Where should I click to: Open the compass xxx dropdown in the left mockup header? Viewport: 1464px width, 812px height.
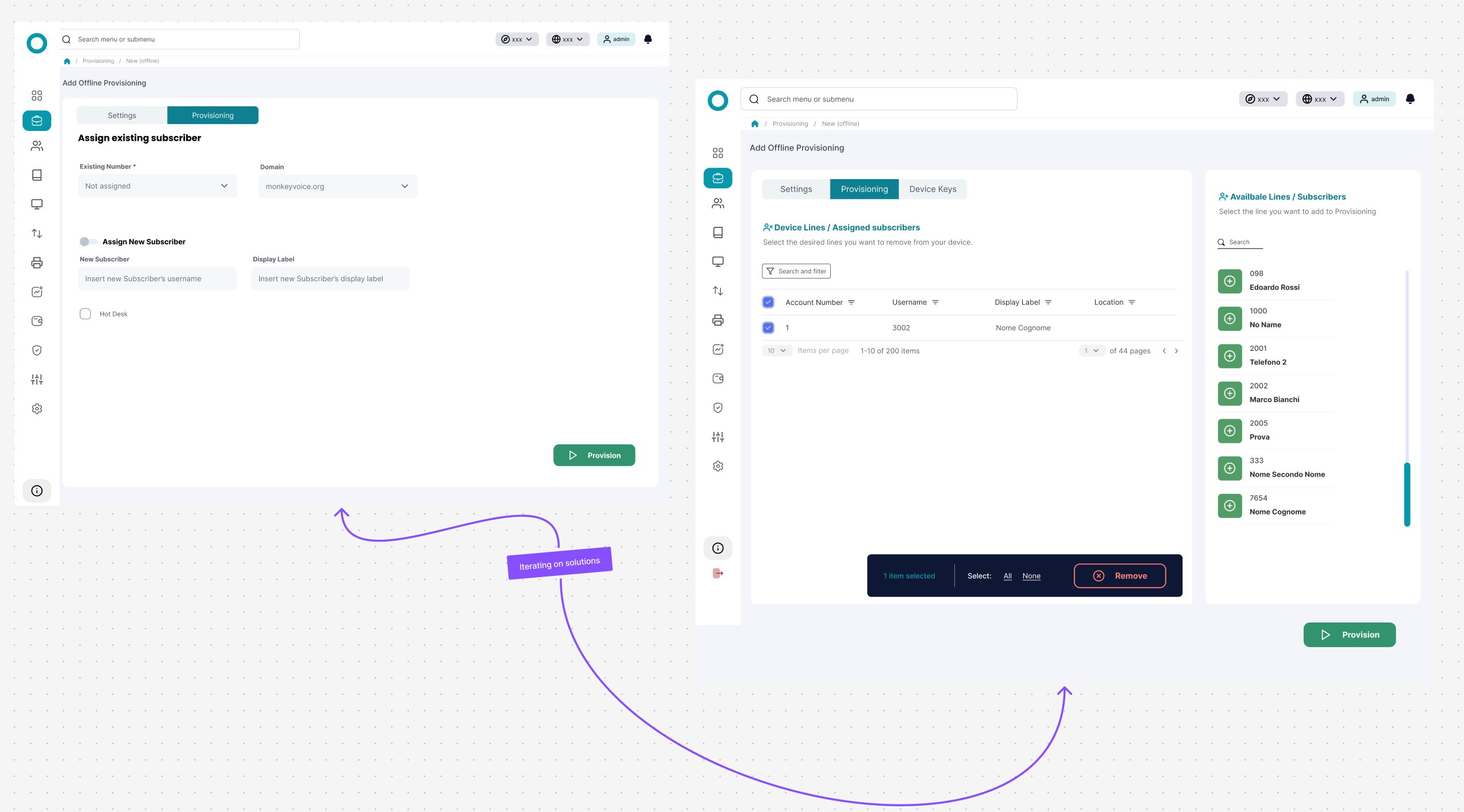tap(517, 39)
